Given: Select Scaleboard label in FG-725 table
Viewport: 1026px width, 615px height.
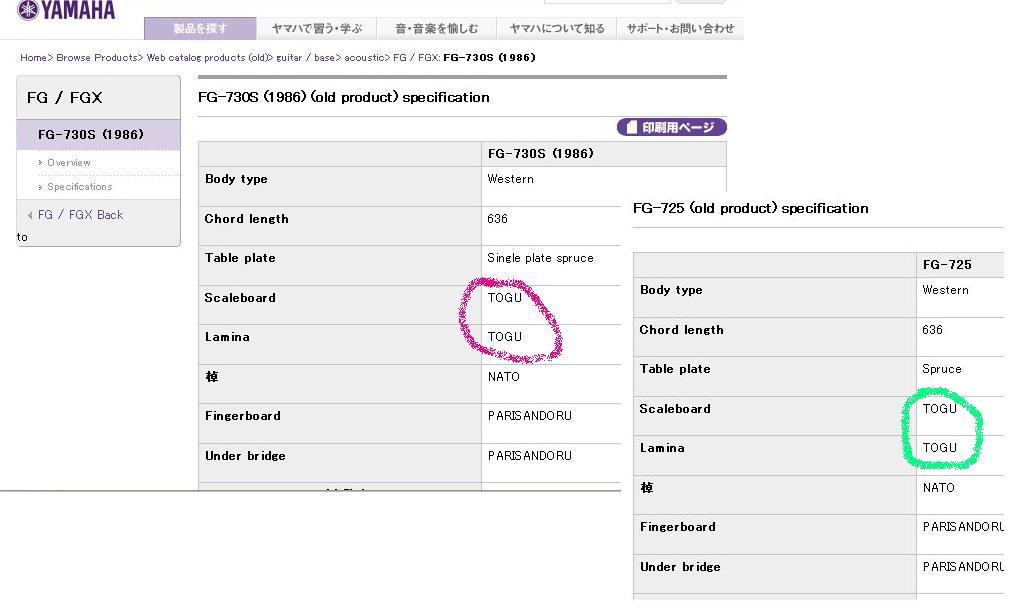Looking at the screenshot, I should pos(675,410).
